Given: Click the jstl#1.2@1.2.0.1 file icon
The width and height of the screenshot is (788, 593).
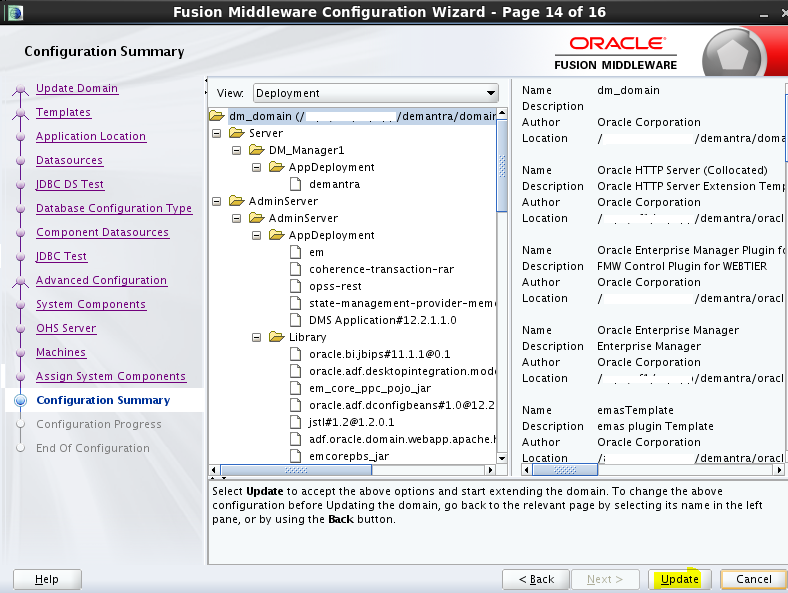Looking at the screenshot, I should coord(296,422).
